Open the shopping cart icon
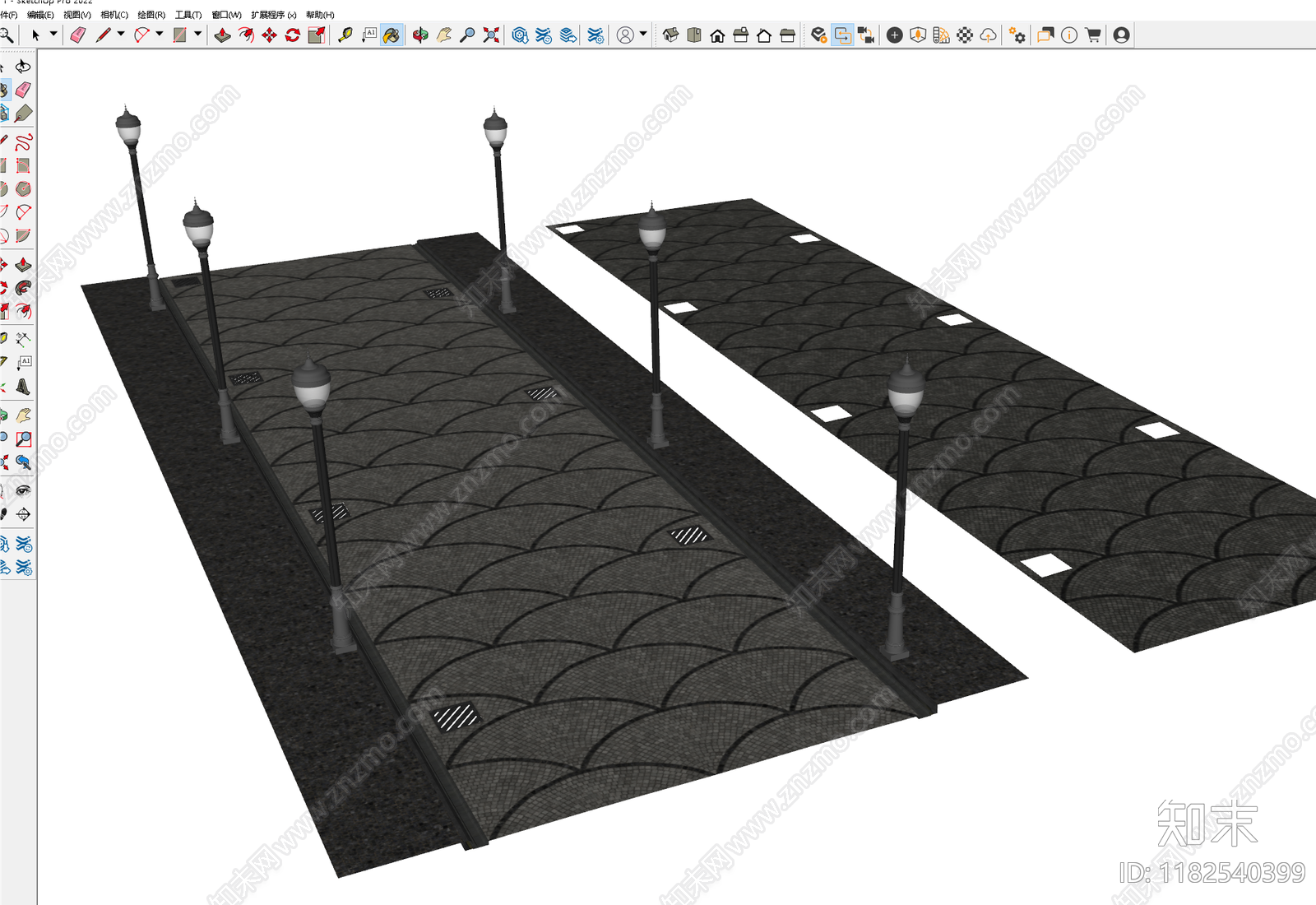This screenshot has height=905, width=1316. [1093, 35]
